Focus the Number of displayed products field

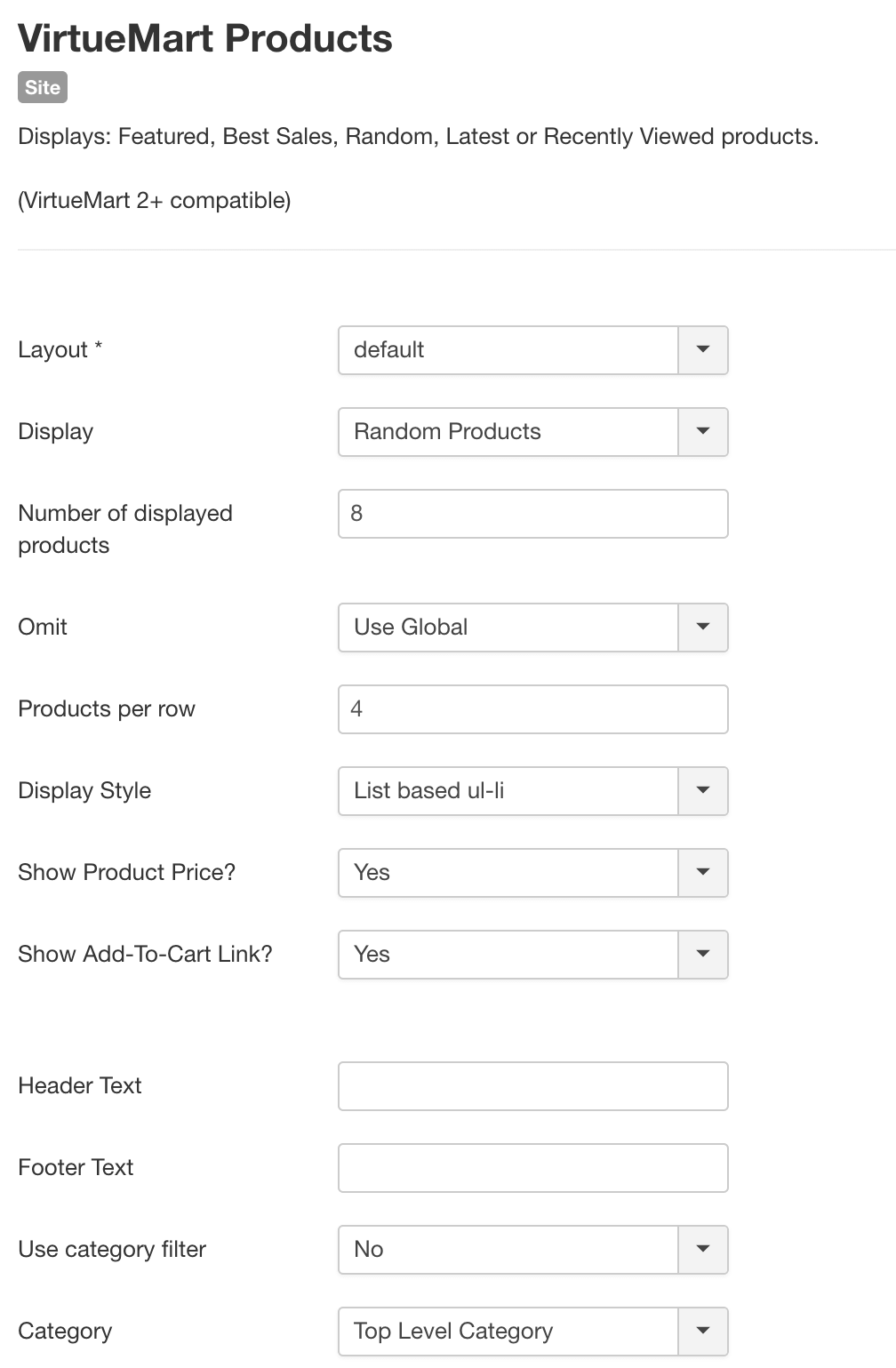[533, 514]
